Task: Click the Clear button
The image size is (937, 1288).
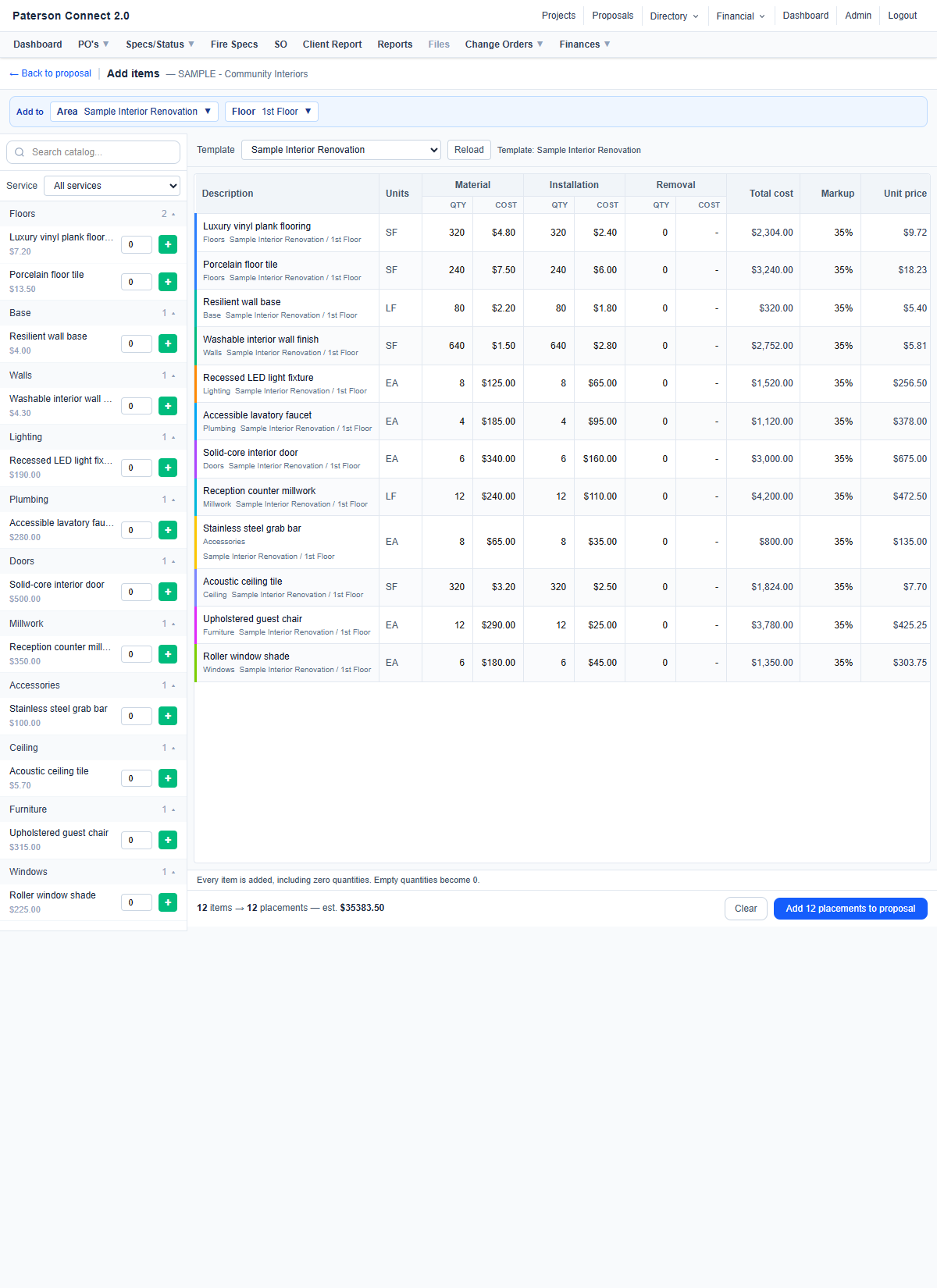Action: pyautogui.click(x=746, y=909)
